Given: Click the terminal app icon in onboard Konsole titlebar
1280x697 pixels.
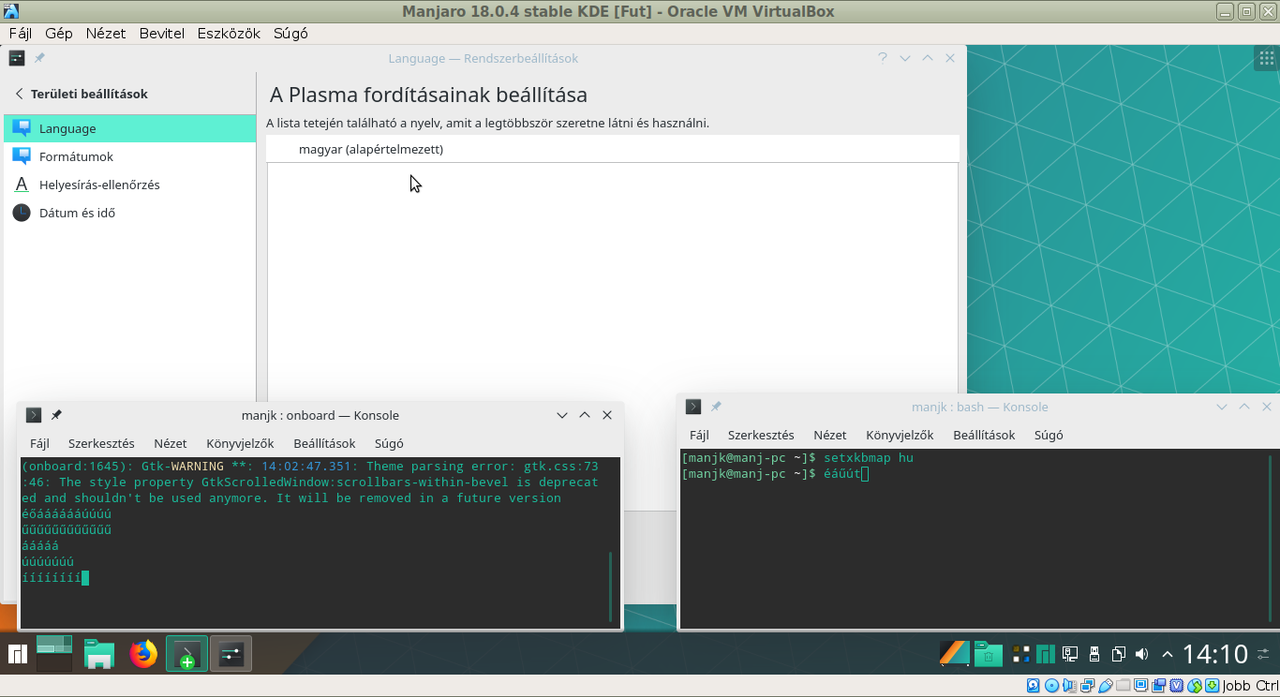Looking at the screenshot, I should [x=34, y=415].
